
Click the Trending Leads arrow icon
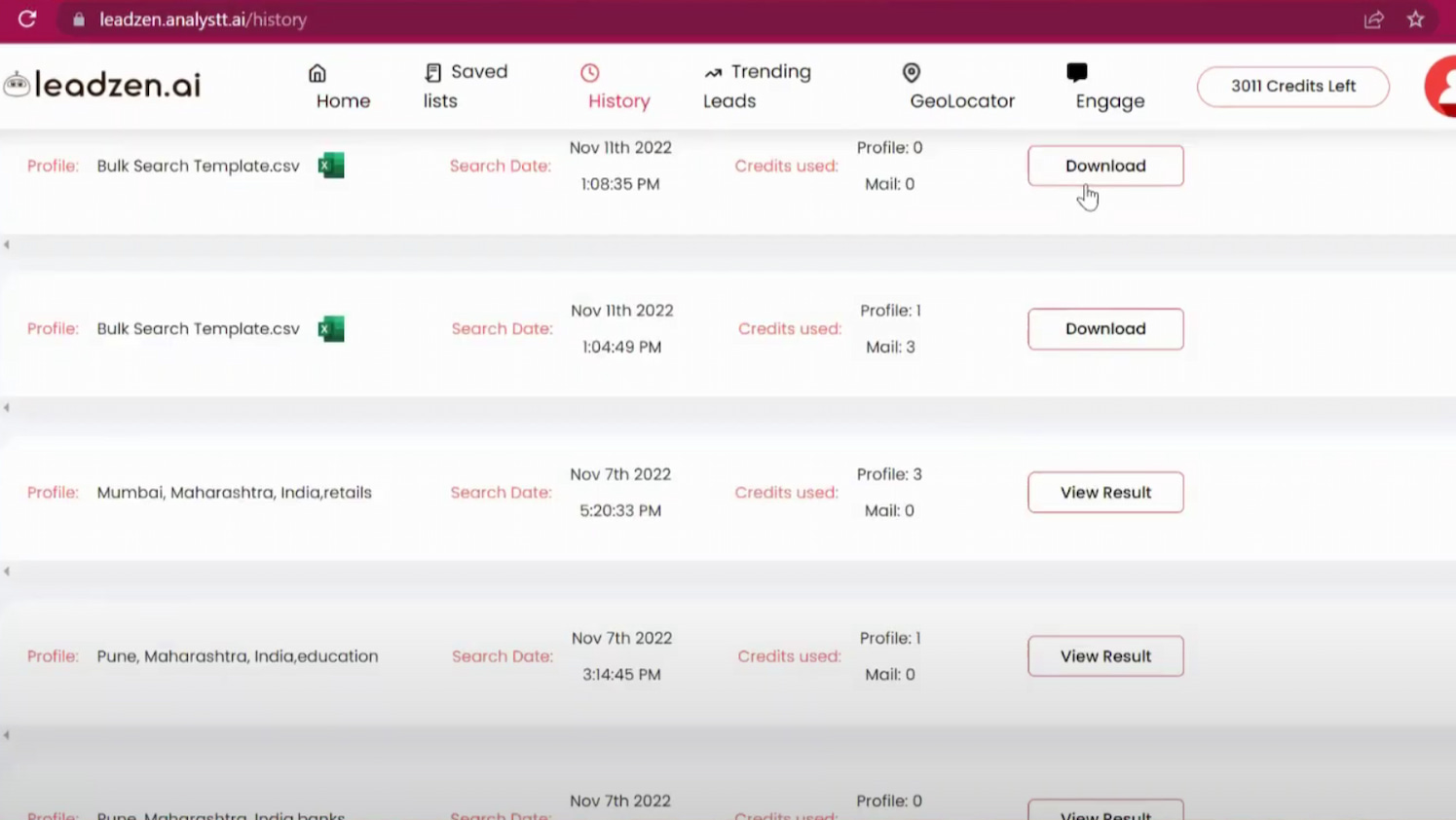click(713, 72)
